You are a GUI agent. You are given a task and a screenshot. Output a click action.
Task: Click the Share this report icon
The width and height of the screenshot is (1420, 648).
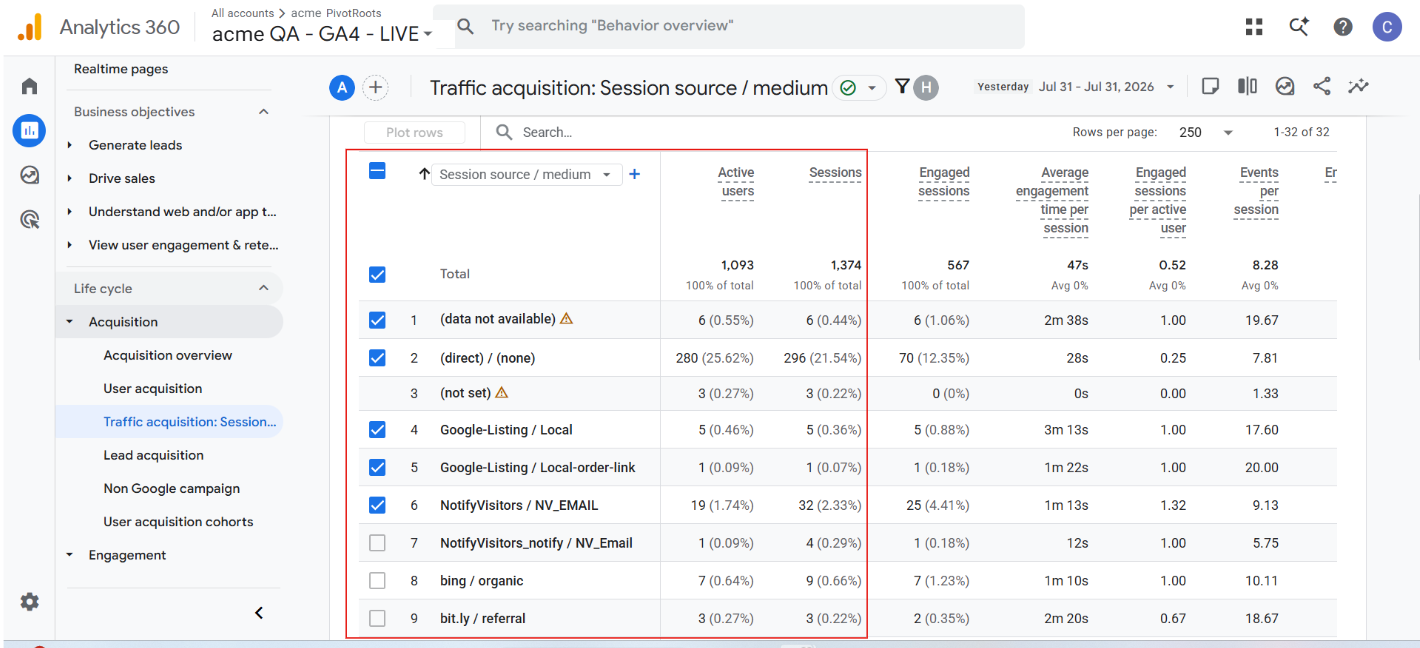tap(1322, 87)
